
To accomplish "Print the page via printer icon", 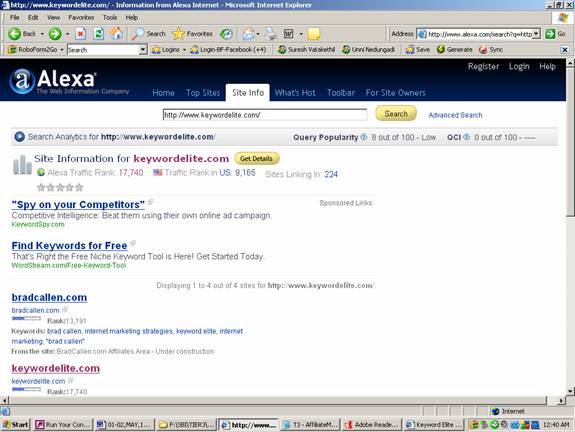I will (271, 34).
